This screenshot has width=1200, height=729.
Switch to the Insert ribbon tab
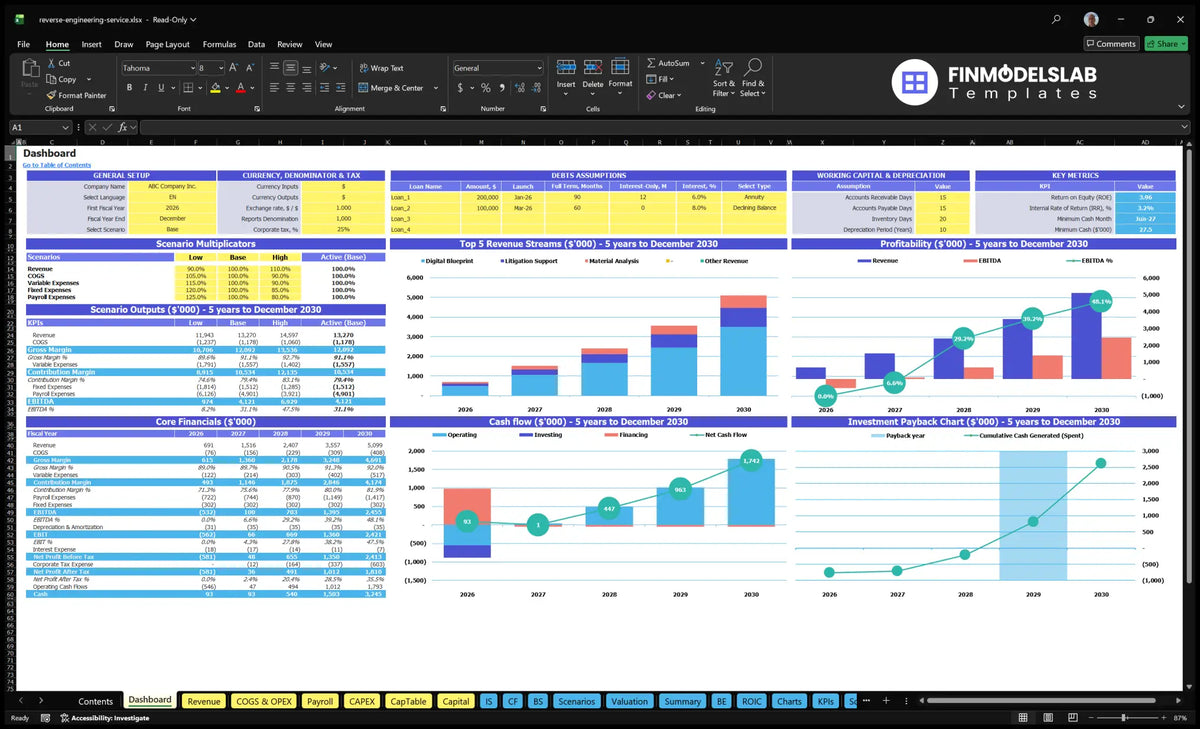(x=91, y=44)
